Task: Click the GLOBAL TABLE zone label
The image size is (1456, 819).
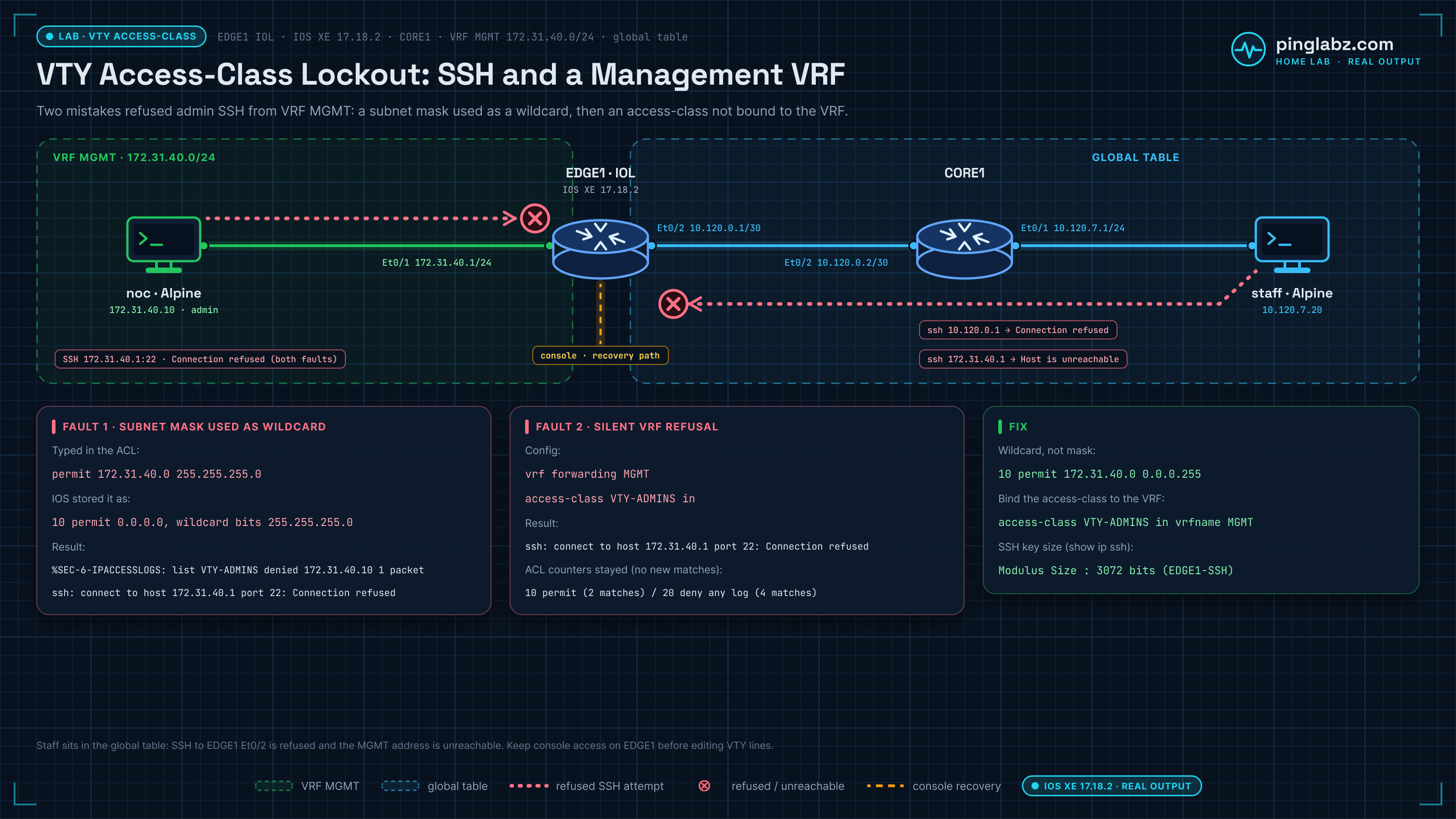Action: coord(1136,158)
